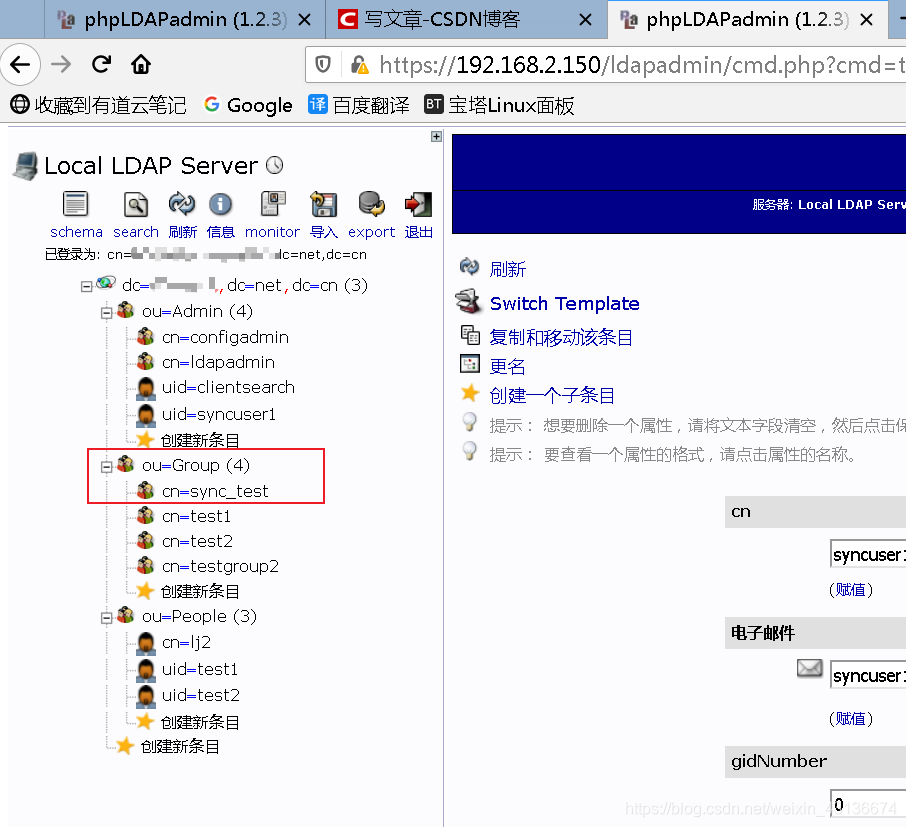Click the refresh icon in the right panel
906x827 pixels.
[469, 266]
